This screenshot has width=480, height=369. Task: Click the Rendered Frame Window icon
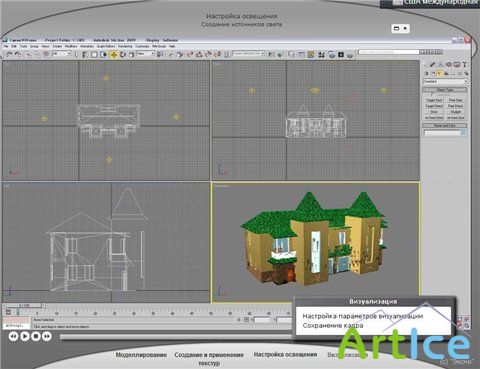click(x=341, y=54)
